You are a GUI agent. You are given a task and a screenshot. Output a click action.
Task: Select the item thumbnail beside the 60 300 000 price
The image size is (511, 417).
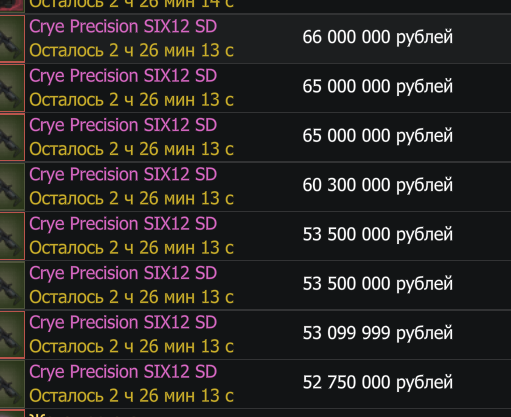(x=12, y=187)
